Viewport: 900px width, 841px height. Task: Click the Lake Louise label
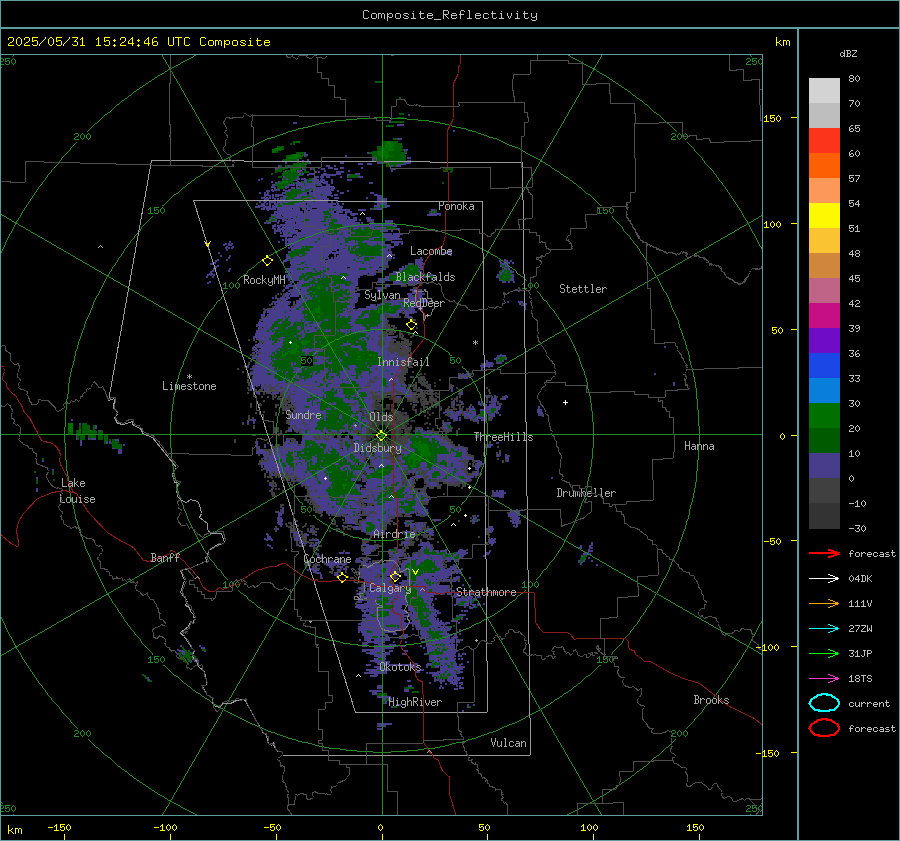pyautogui.click(x=77, y=491)
